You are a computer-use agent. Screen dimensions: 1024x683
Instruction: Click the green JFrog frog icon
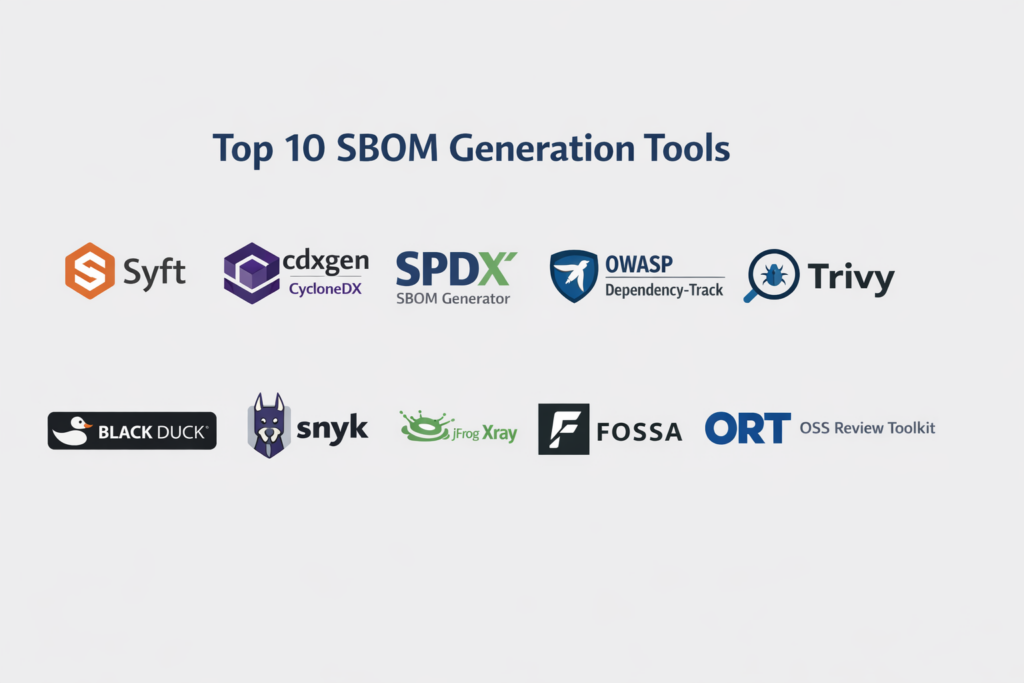(424, 427)
